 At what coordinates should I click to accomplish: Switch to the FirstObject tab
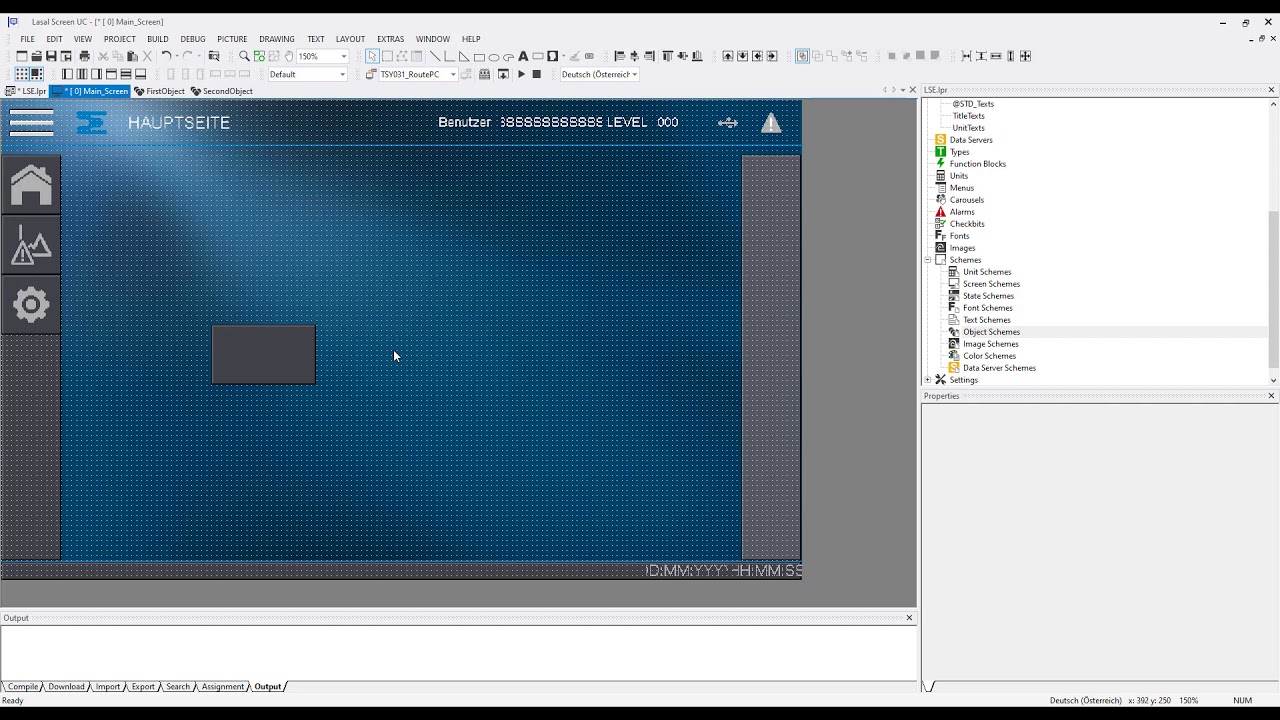pyautogui.click(x=160, y=91)
